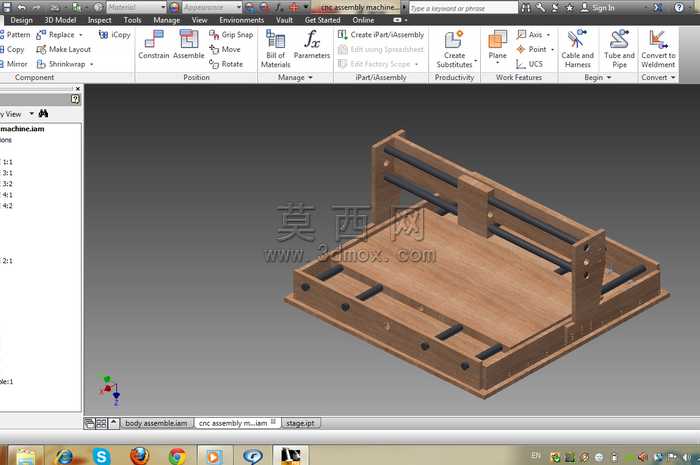Select the Constrain tool
Viewport: 700px width, 465px height.
click(x=154, y=45)
